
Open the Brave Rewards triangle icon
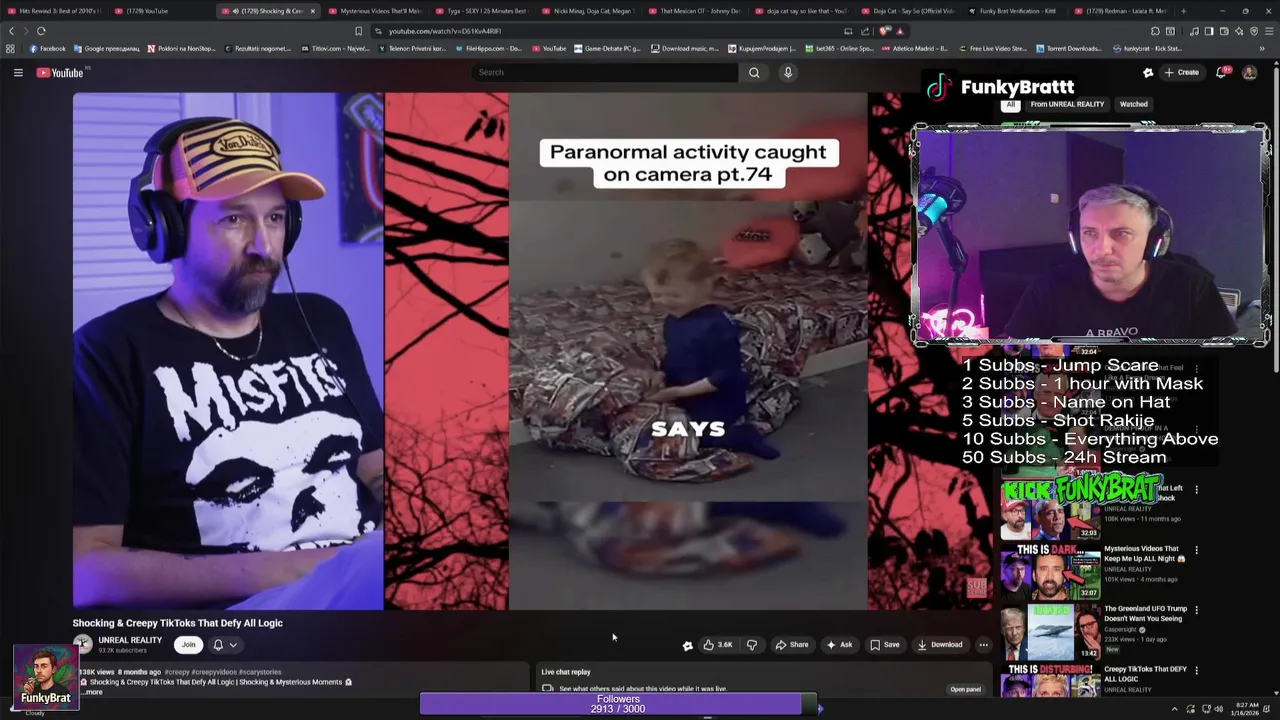pyautogui.click(x=900, y=31)
